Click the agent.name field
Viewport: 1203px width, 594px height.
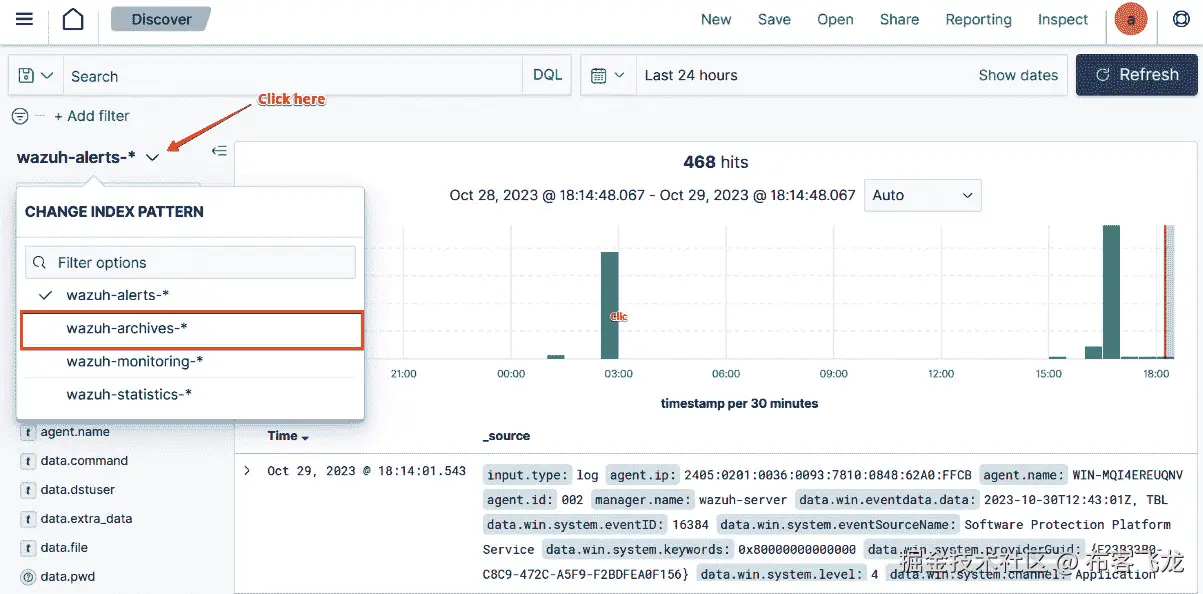[75, 433]
